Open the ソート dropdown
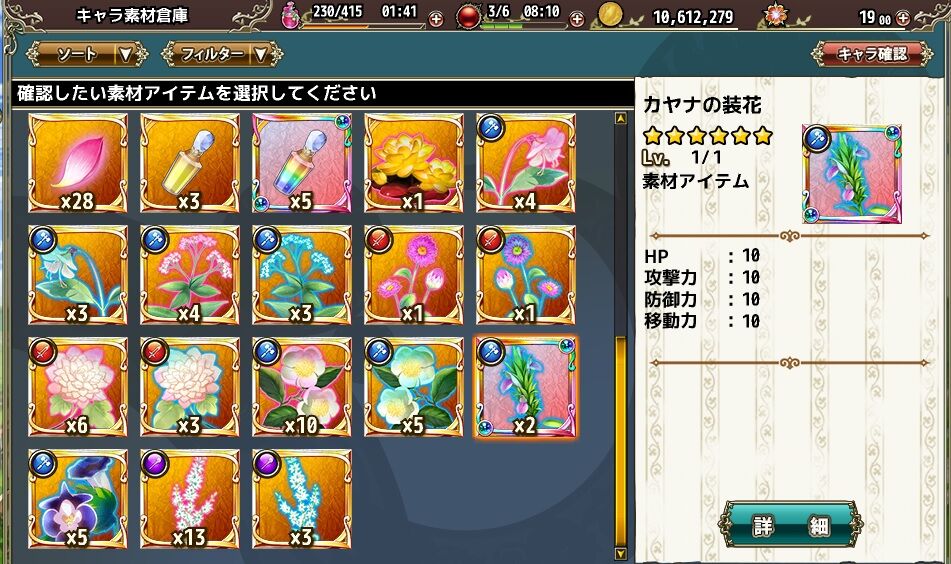 (87, 54)
